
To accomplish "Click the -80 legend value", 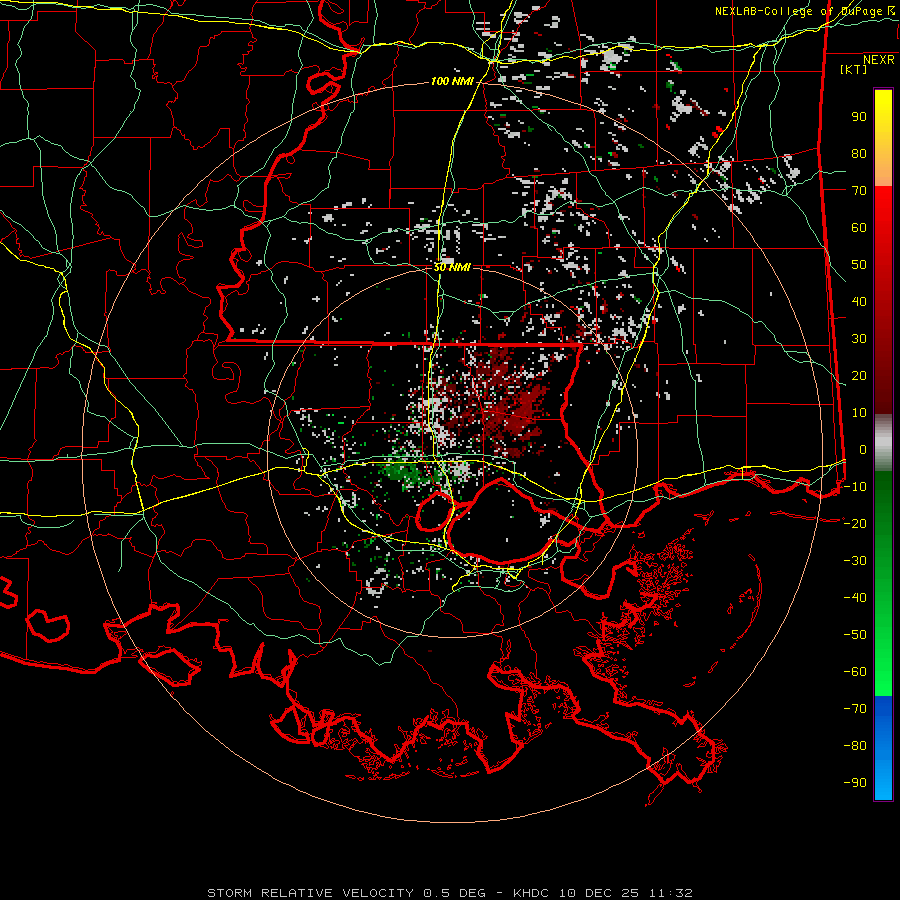I will click(855, 746).
